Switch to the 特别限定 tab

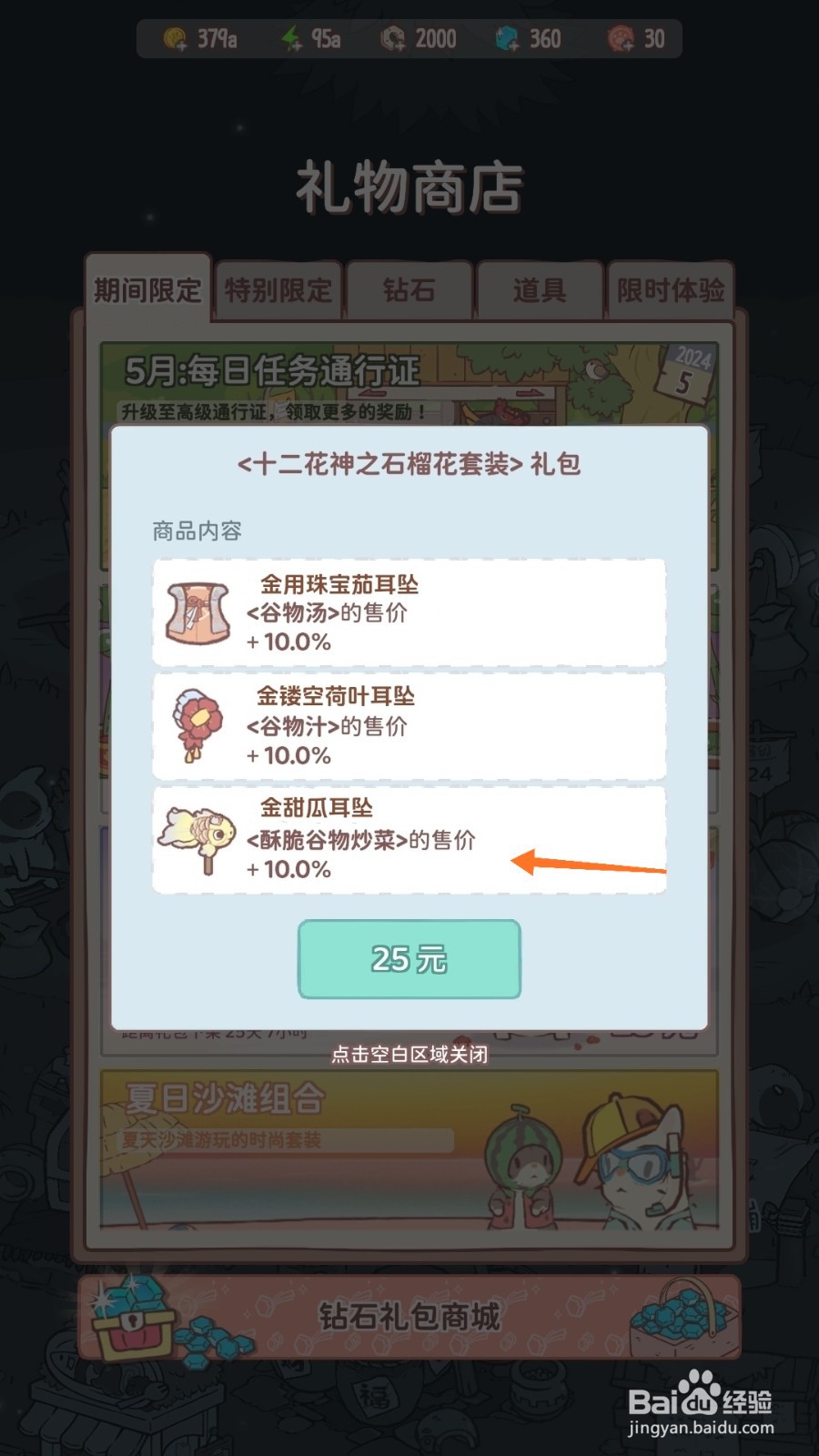pyautogui.click(x=278, y=291)
